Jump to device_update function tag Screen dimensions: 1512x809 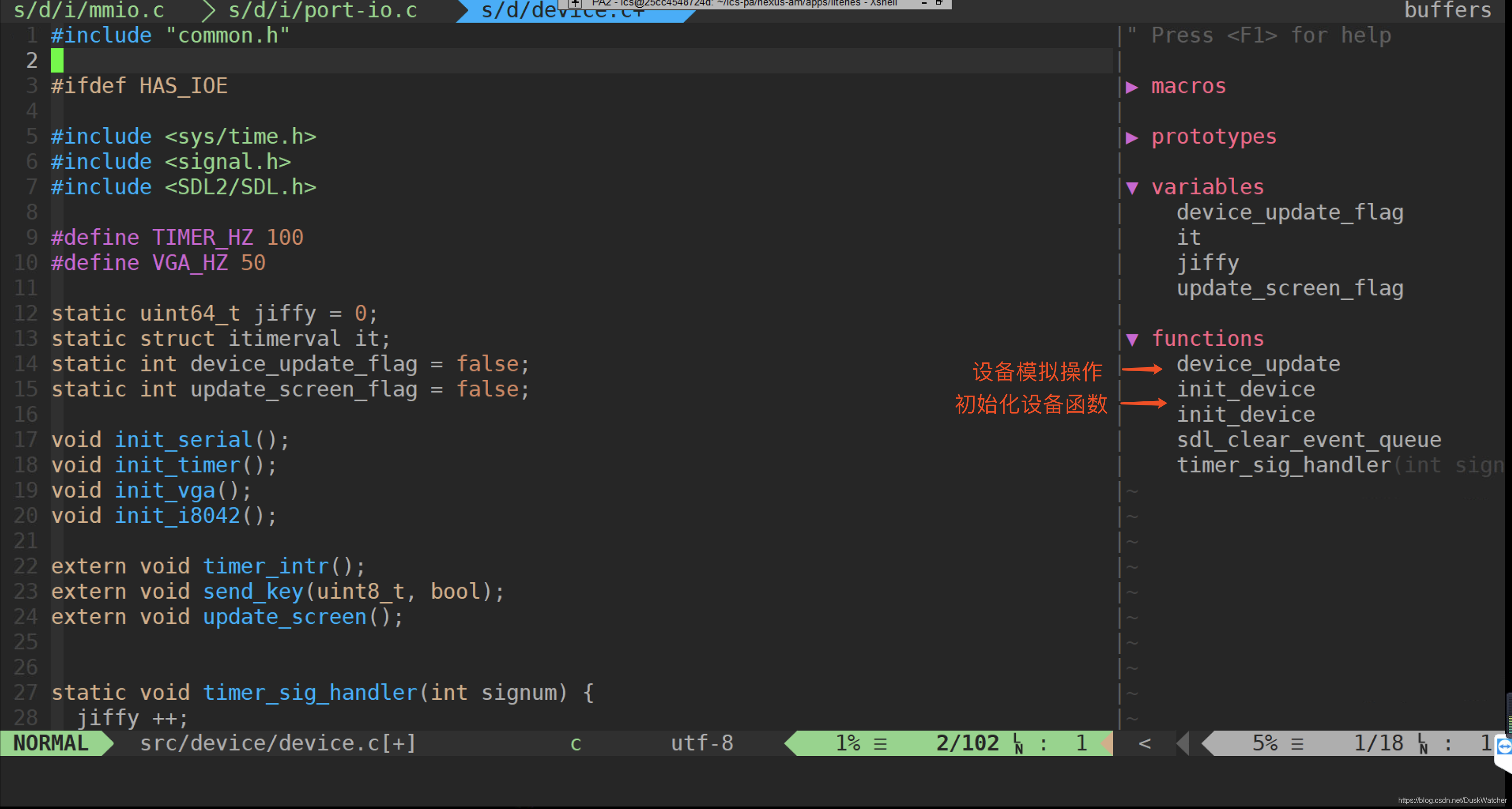click(x=1258, y=364)
